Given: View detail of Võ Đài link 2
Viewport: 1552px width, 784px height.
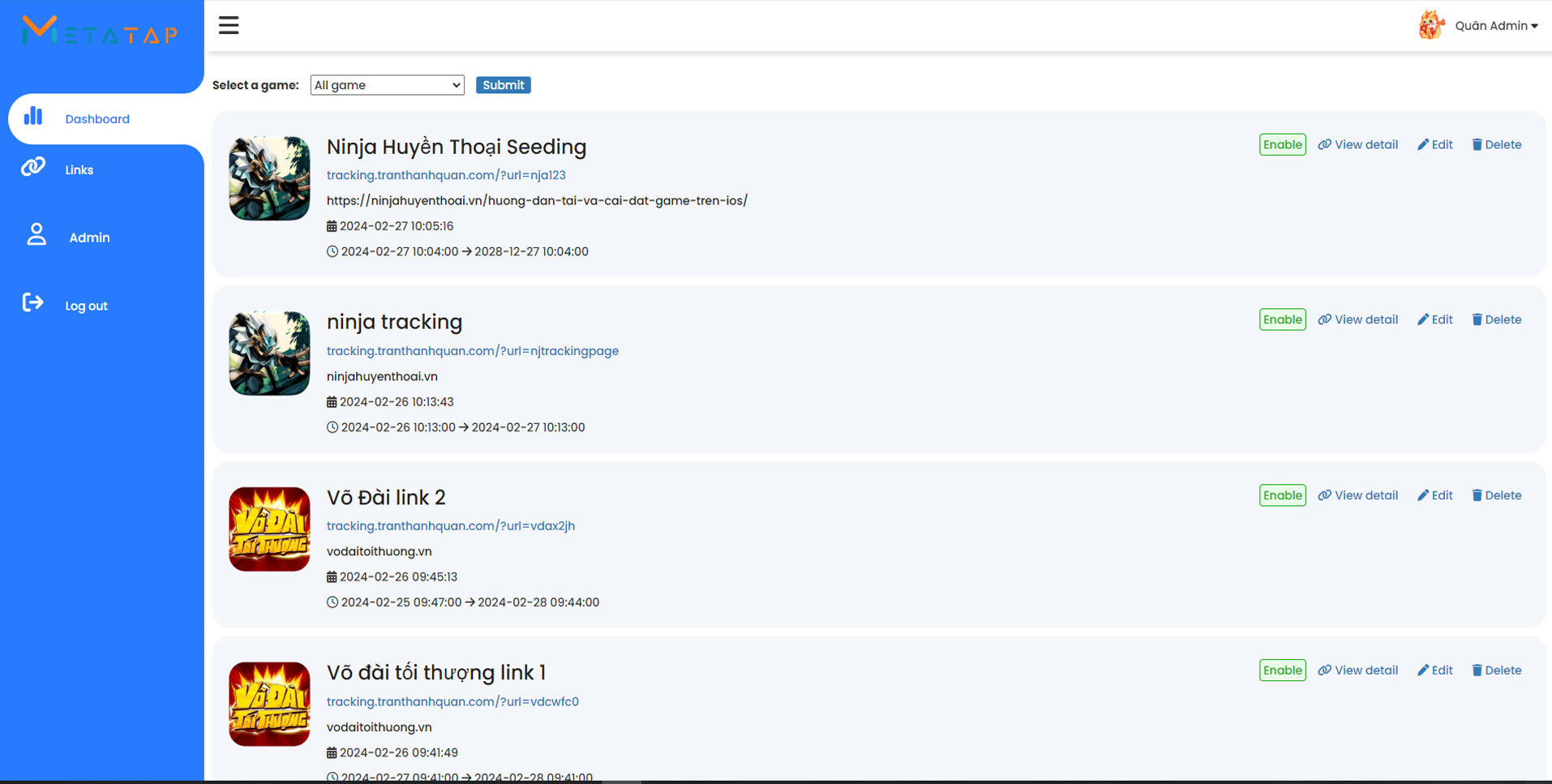Looking at the screenshot, I should tap(1358, 495).
